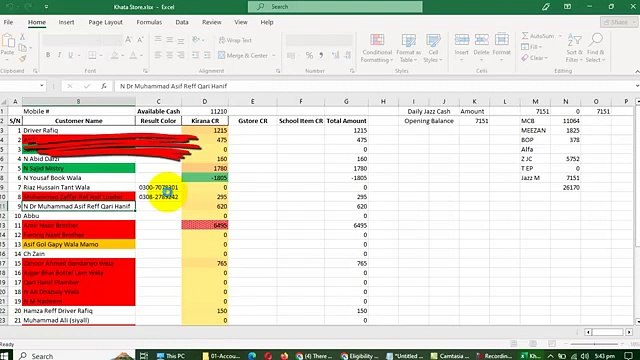Click the horizontal scrollbar right arrow
The width and height of the screenshot is (640, 360).
629,332
